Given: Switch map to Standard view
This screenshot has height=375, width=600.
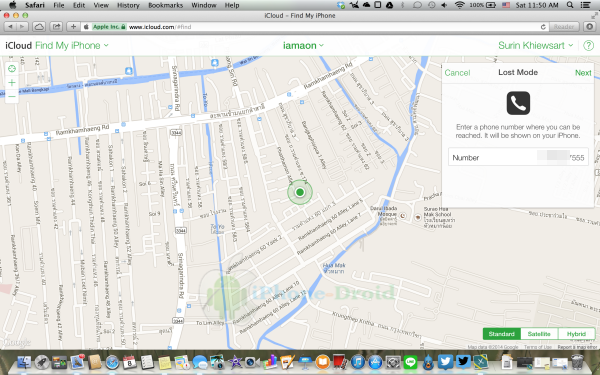Looking at the screenshot, I should pos(501,334).
